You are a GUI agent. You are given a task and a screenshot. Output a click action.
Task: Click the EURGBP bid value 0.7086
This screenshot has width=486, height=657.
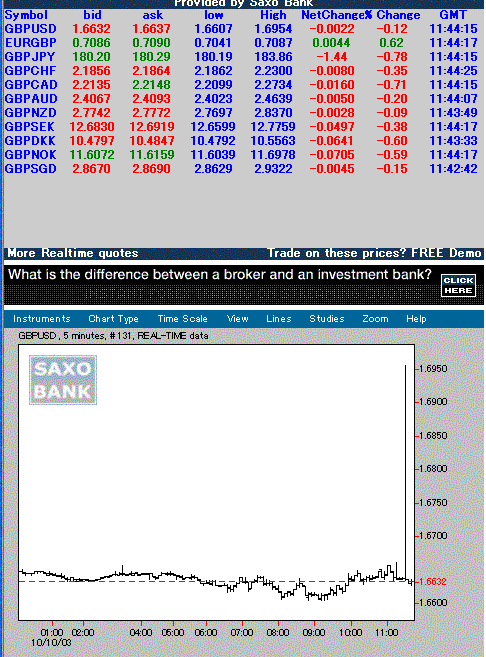click(x=91, y=43)
